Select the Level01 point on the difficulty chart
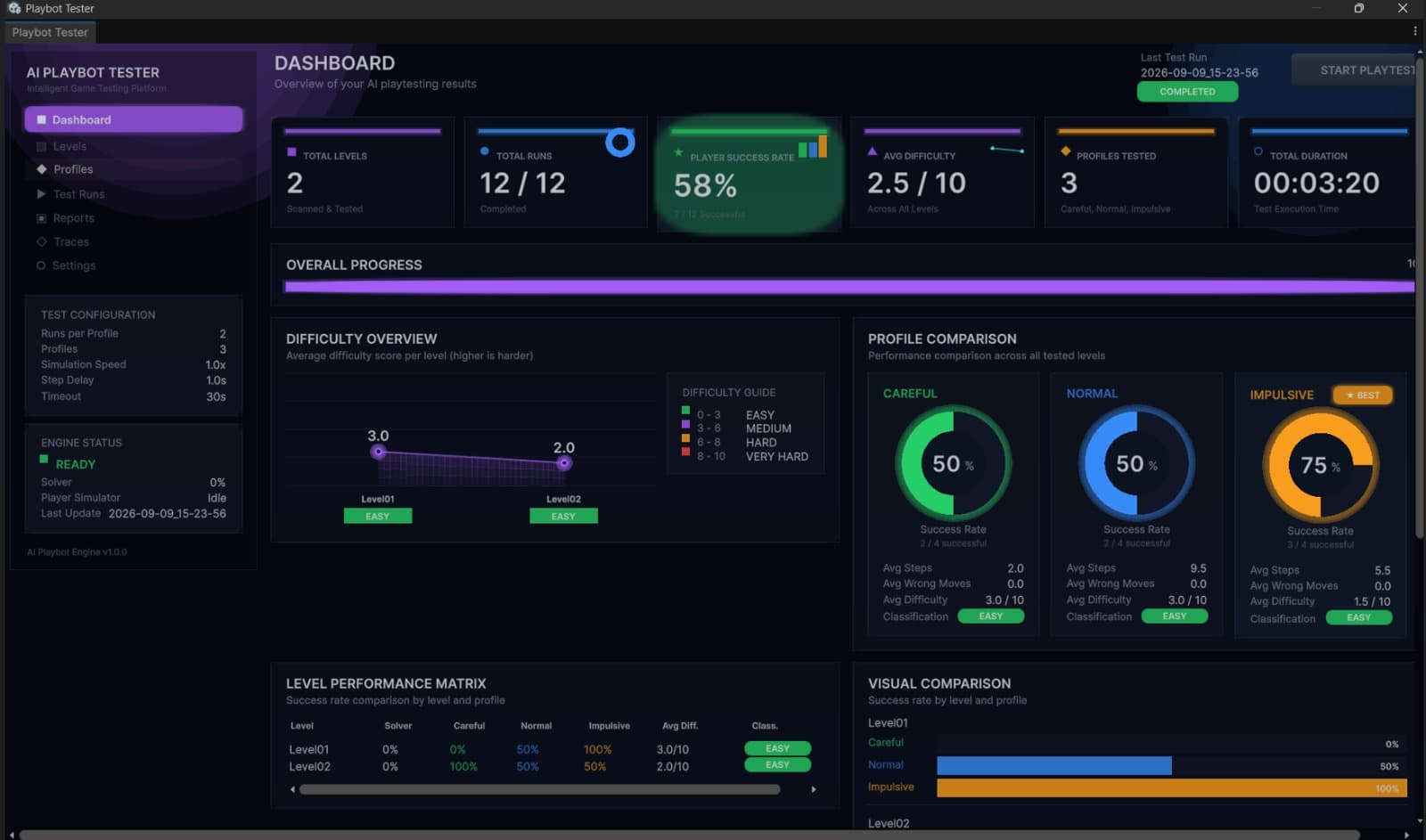 (379, 452)
